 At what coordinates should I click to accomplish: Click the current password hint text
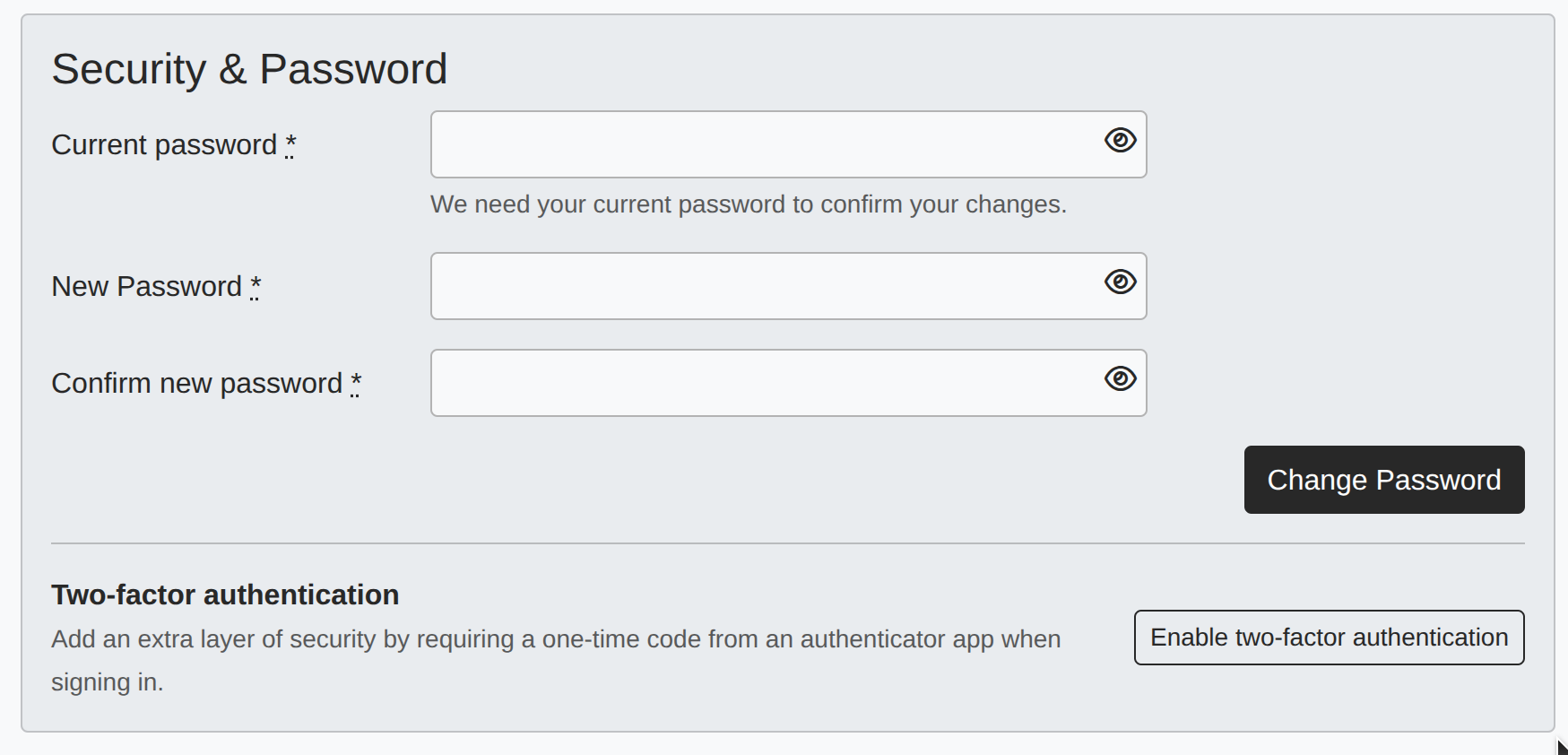click(748, 204)
